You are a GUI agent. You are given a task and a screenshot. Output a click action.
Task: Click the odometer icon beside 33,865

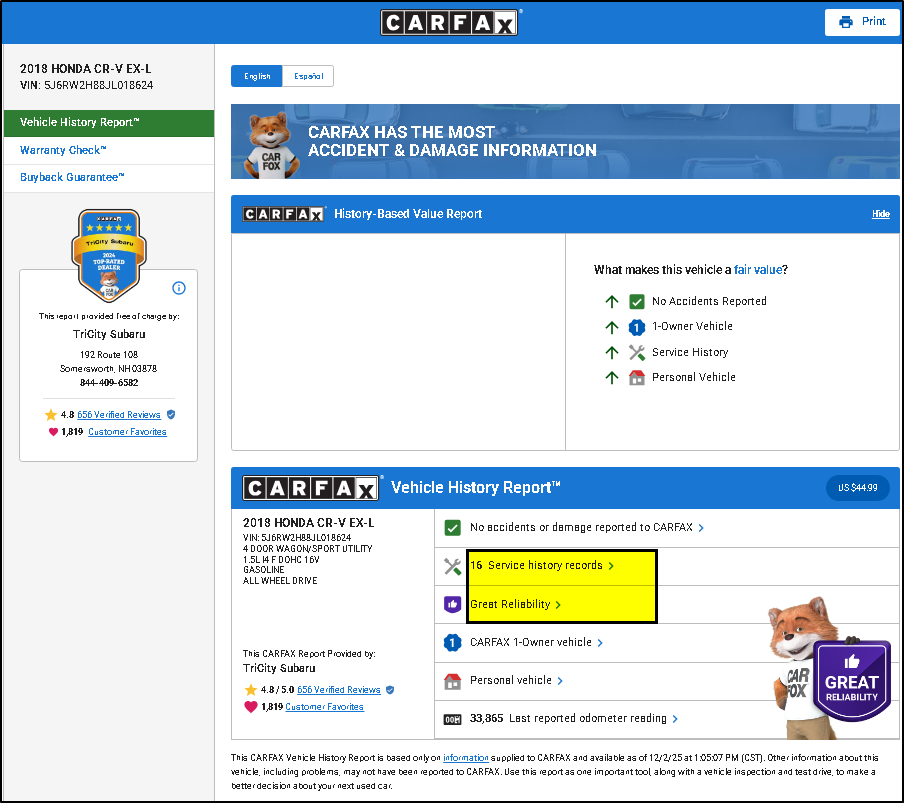(452, 719)
